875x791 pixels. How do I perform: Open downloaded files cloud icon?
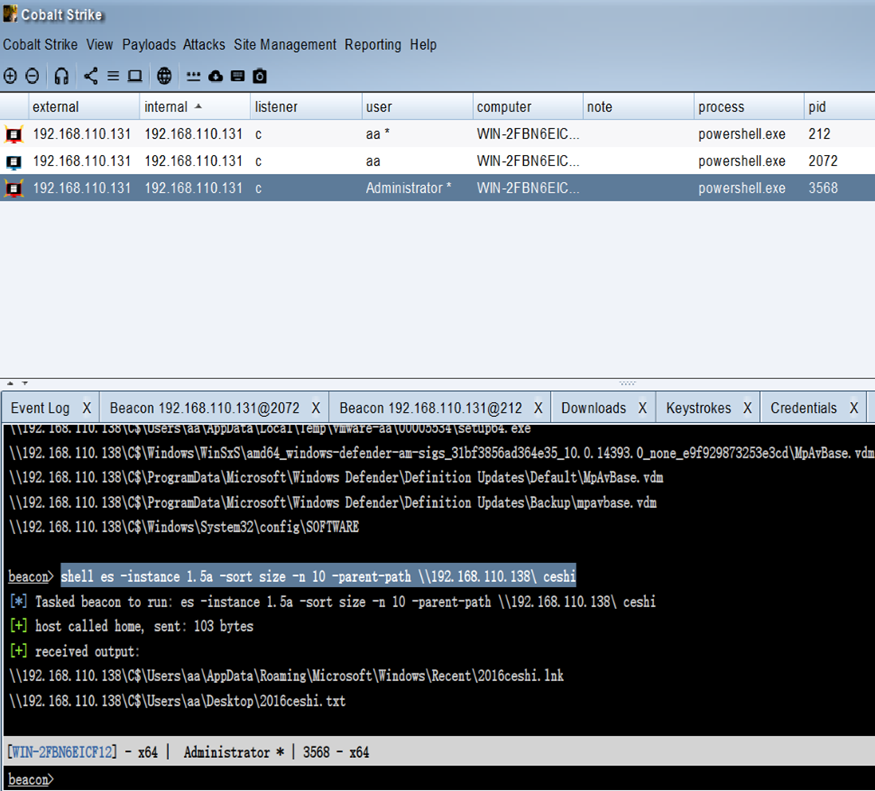215,76
